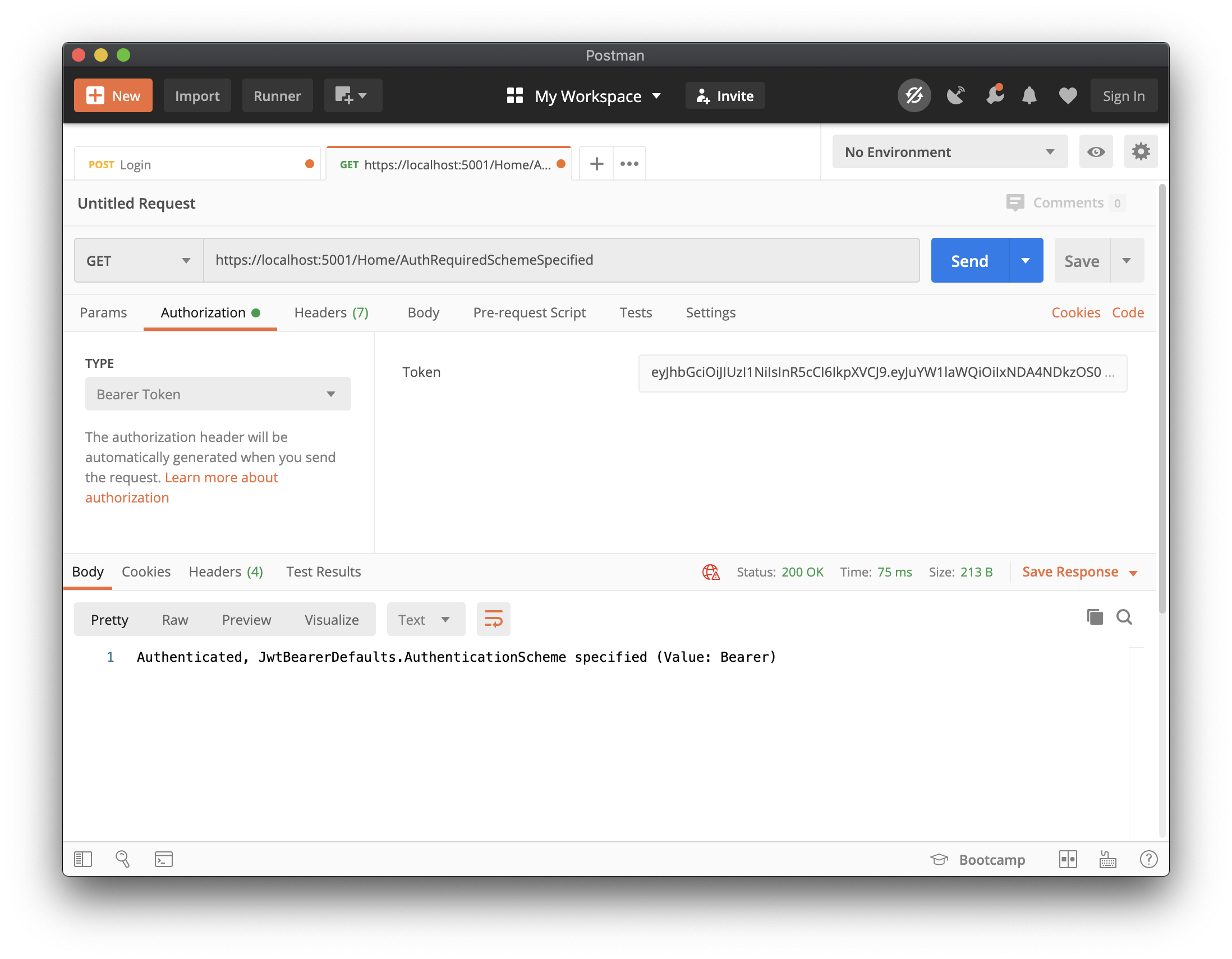The image size is (1232, 959).
Task: Open the Bearer Token type dropdown
Action: click(x=218, y=394)
